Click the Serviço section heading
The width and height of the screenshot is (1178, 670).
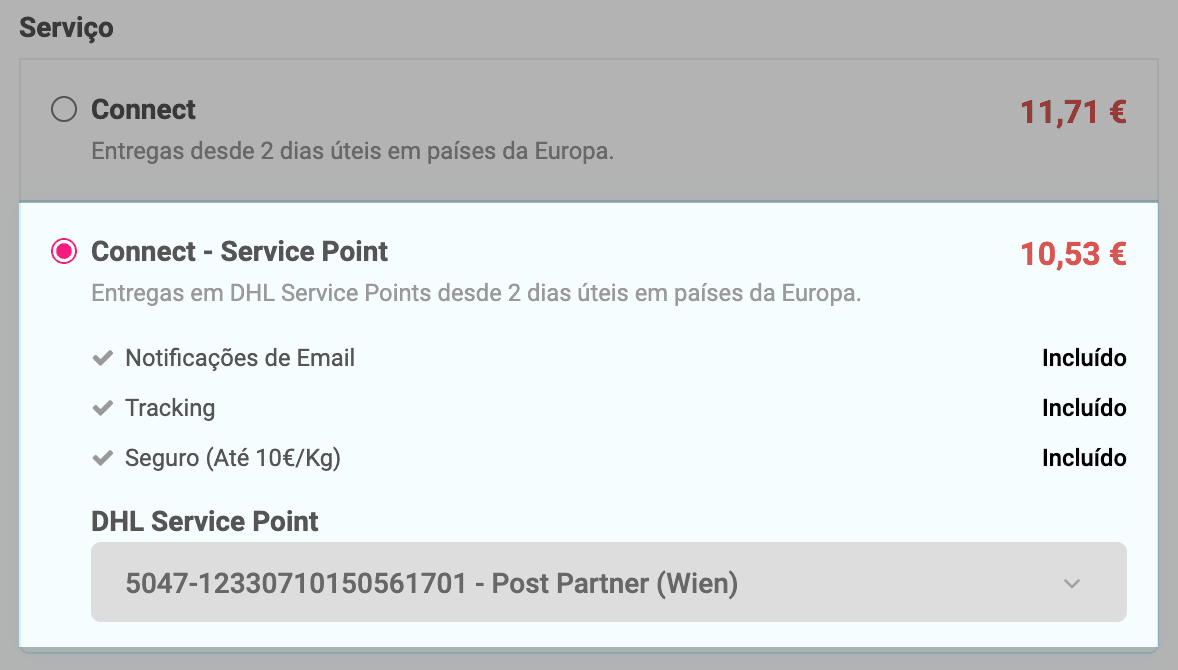[x=66, y=27]
